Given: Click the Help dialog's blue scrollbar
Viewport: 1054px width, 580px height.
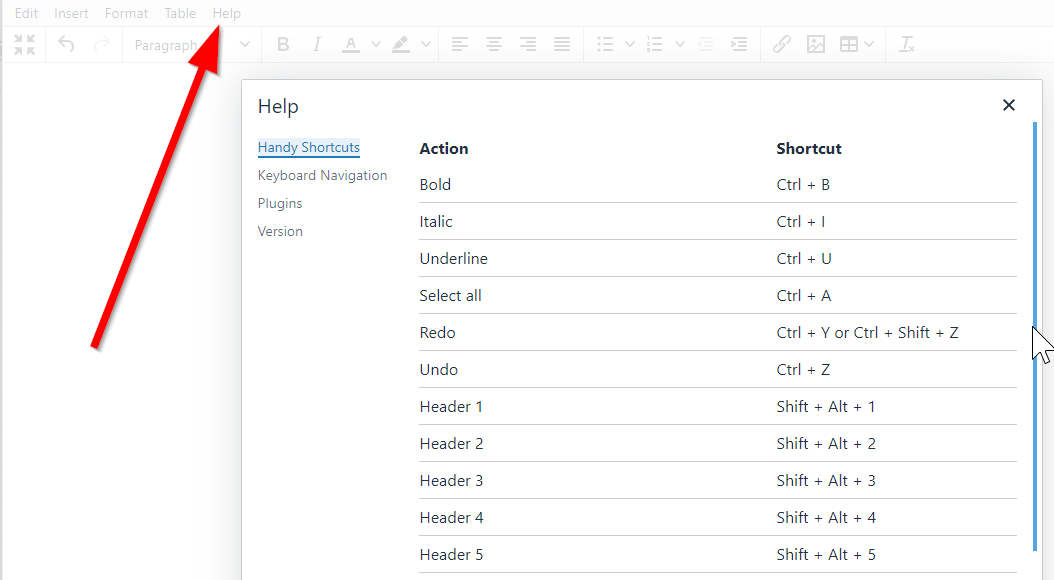Looking at the screenshot, I should [1035, 336].
